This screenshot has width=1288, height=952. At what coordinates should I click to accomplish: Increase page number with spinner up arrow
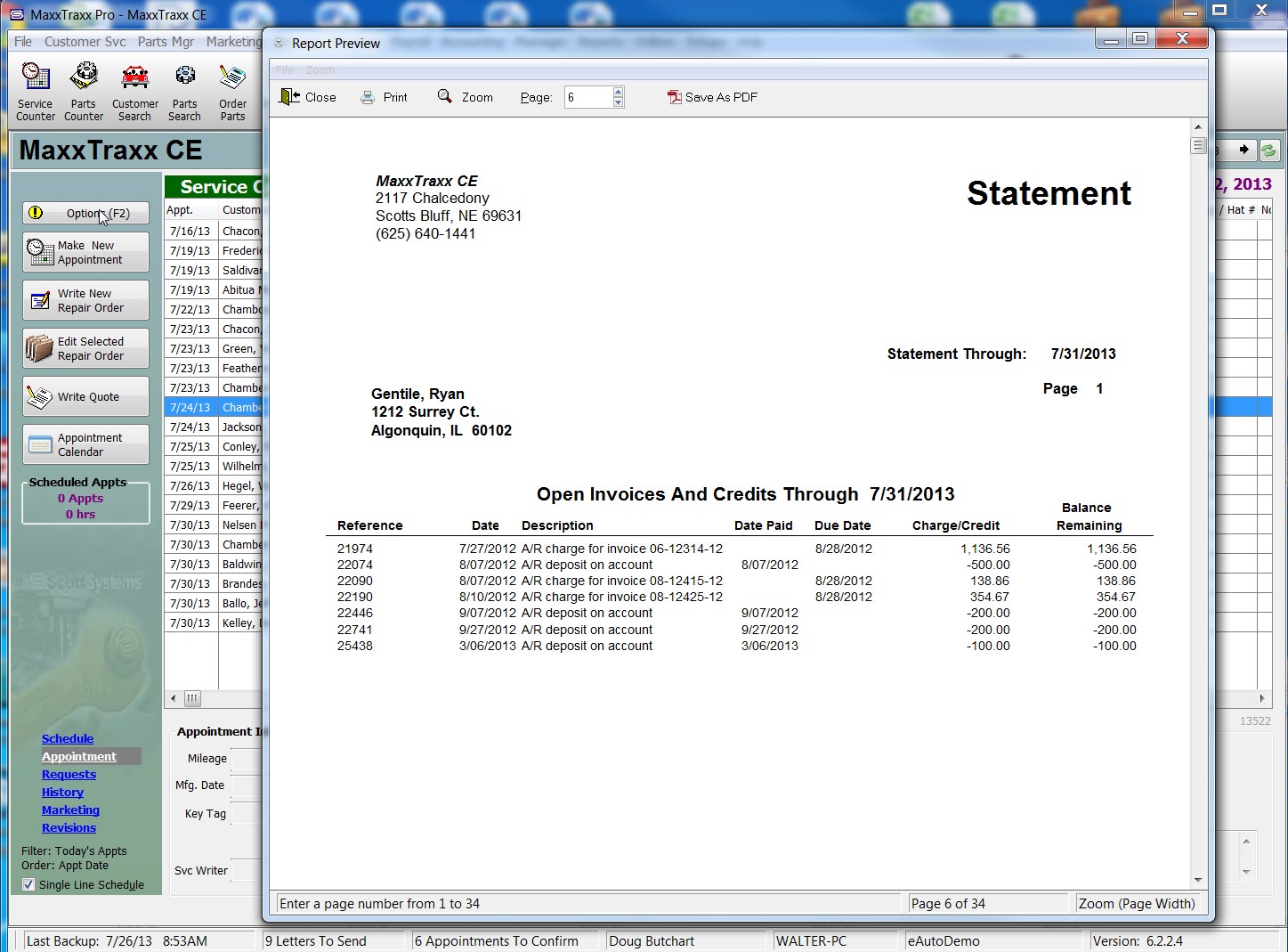619,92
